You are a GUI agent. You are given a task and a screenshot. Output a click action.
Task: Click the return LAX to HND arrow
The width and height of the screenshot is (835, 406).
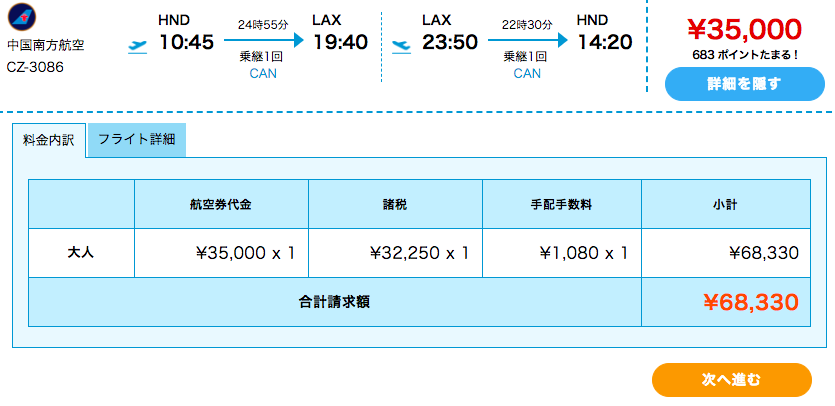(528, 40)
